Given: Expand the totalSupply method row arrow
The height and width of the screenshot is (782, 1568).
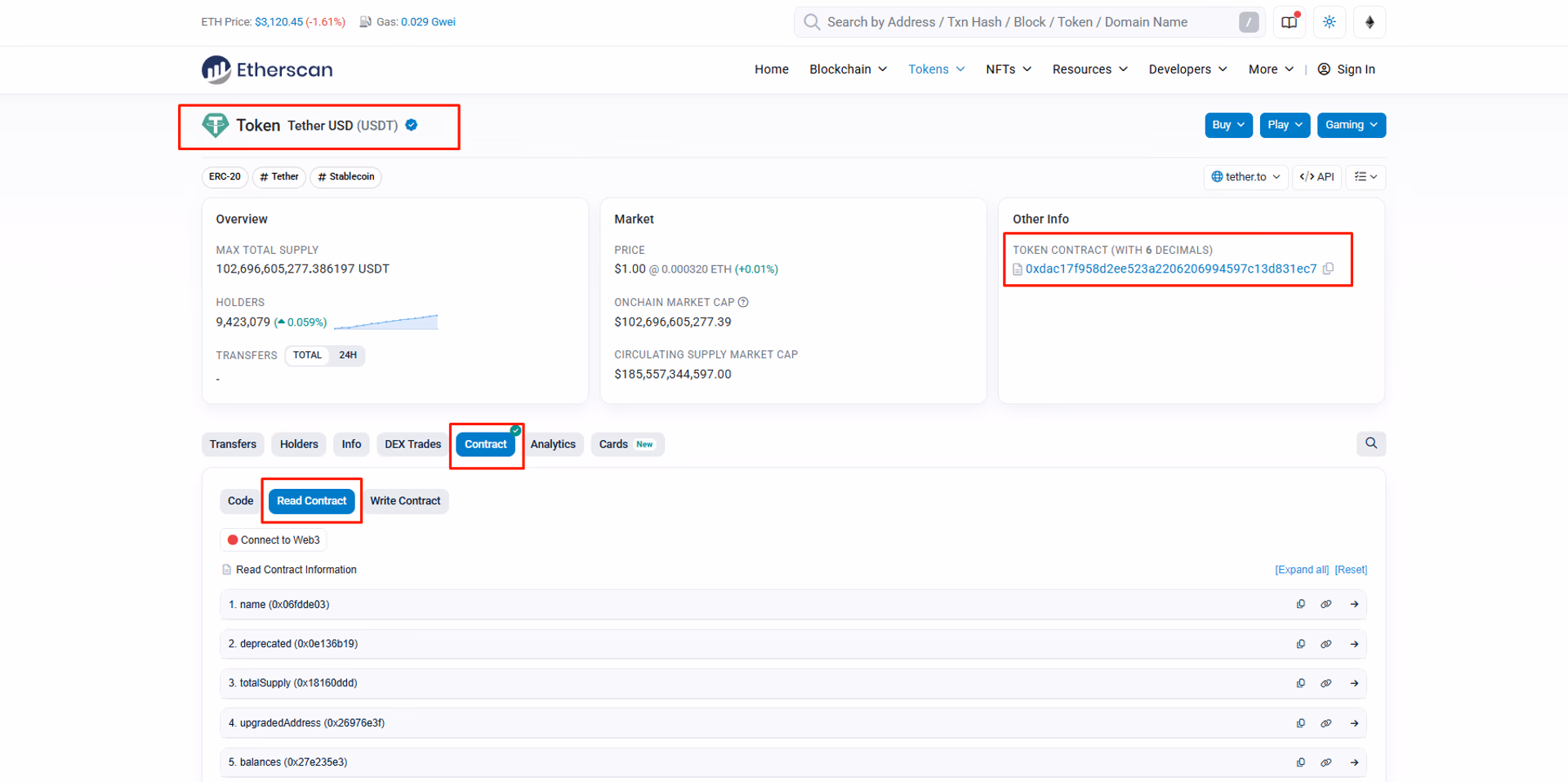Looking at the screenshot, I should (x=1354, y=683).
